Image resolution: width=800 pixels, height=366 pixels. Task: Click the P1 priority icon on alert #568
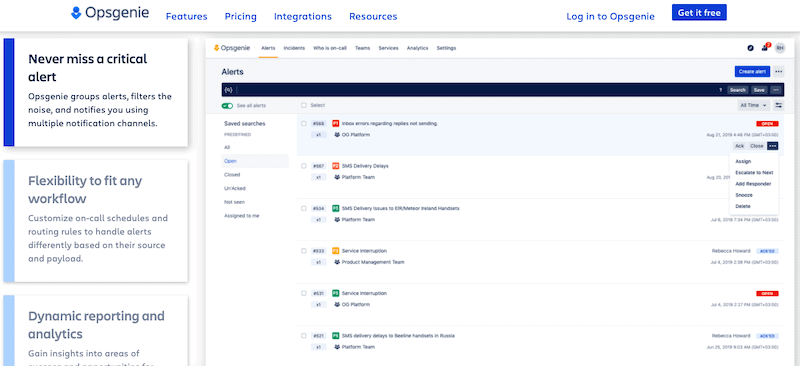pos(336,124)
